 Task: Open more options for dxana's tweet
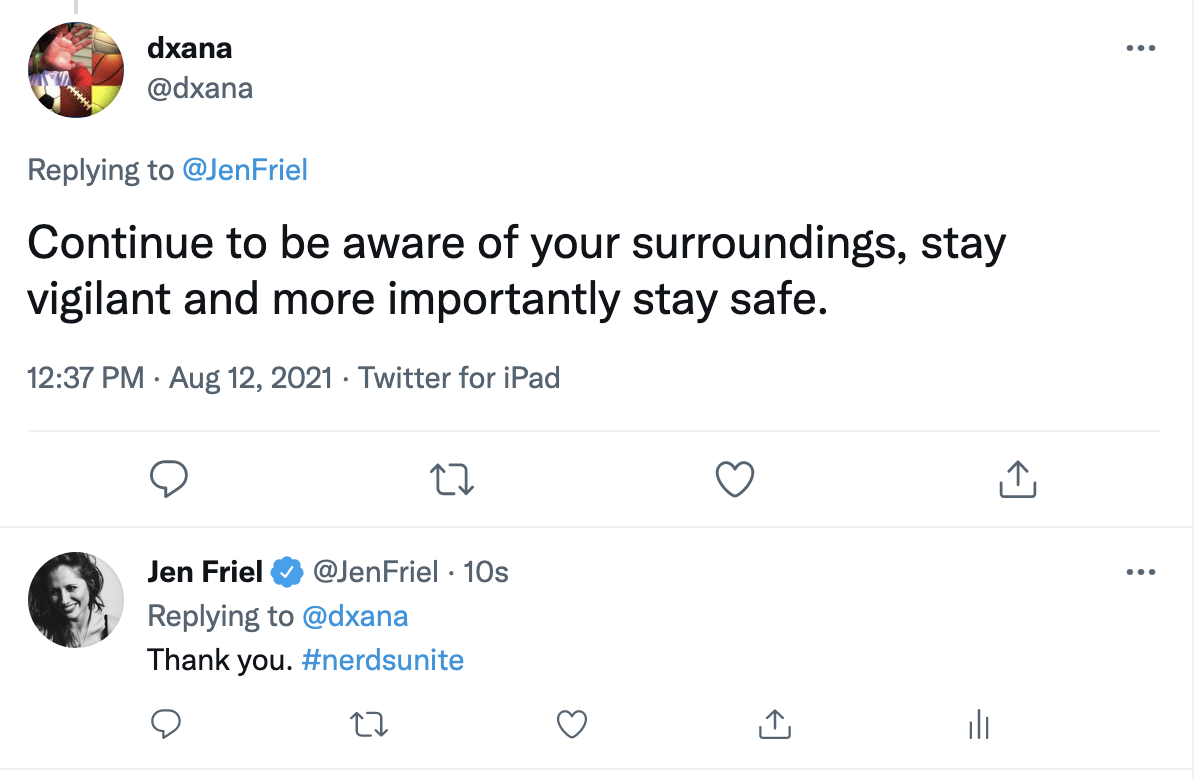tap(1140, 48)
